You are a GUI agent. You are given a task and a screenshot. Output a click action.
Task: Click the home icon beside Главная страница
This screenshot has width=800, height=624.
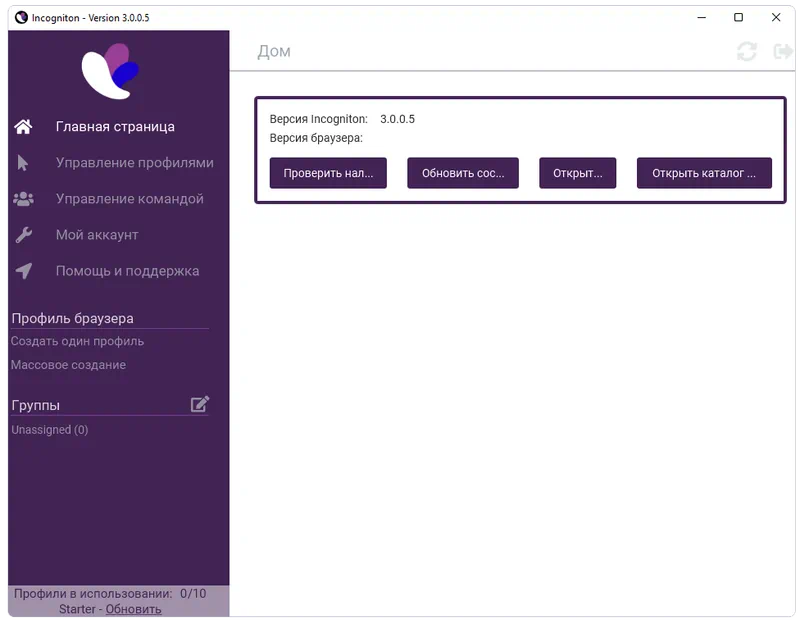tap(23, 127)
